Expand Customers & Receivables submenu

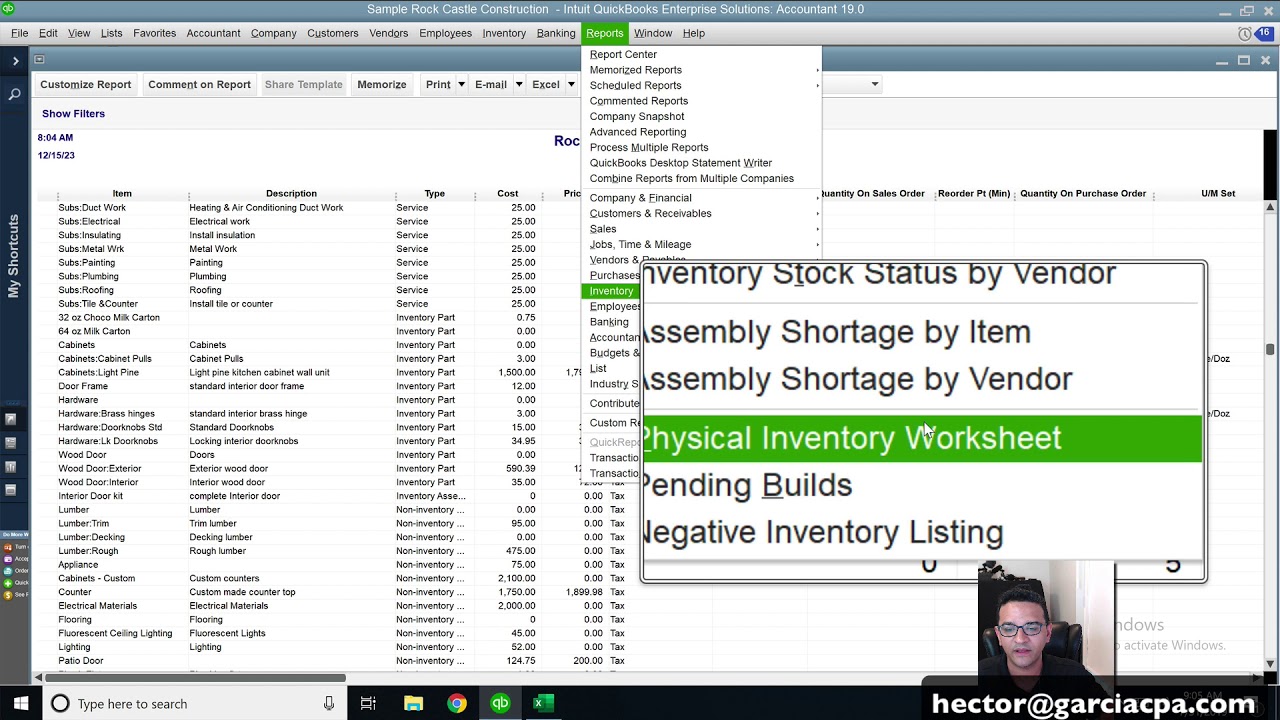(x=700, y=213)
